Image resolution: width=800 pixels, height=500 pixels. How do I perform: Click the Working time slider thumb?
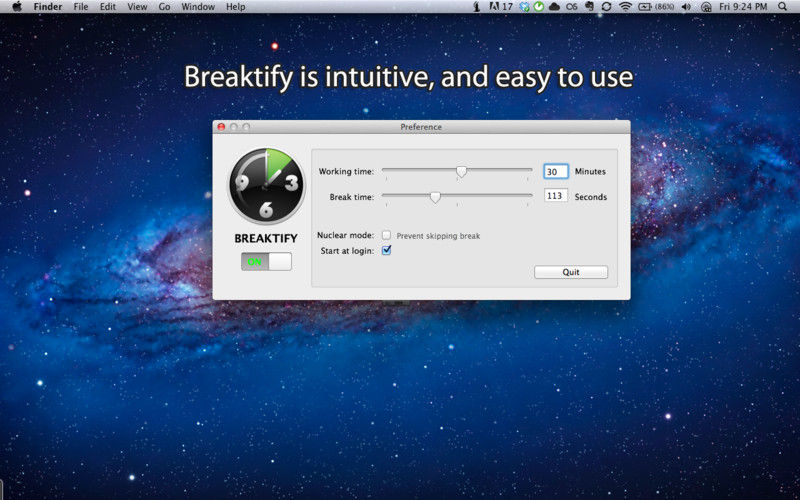coord(461,172)
